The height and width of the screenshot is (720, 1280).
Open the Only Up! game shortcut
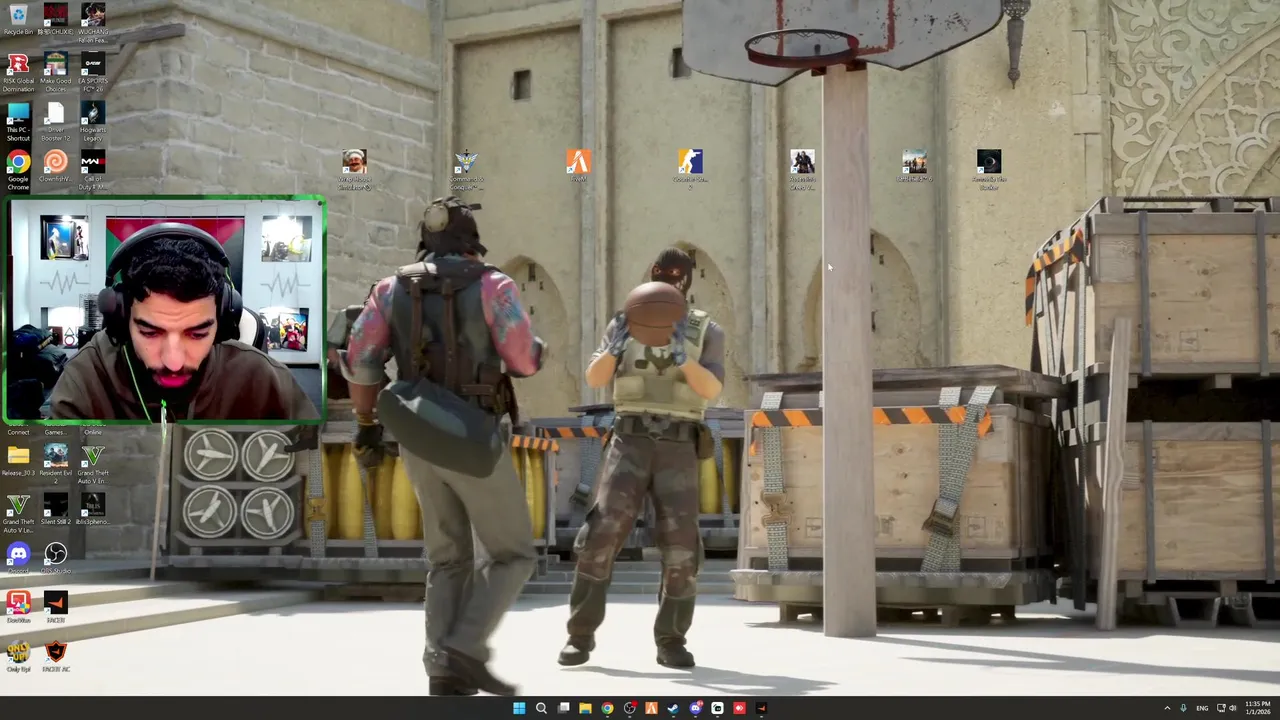pyautogui.click(x=18, y=656)
